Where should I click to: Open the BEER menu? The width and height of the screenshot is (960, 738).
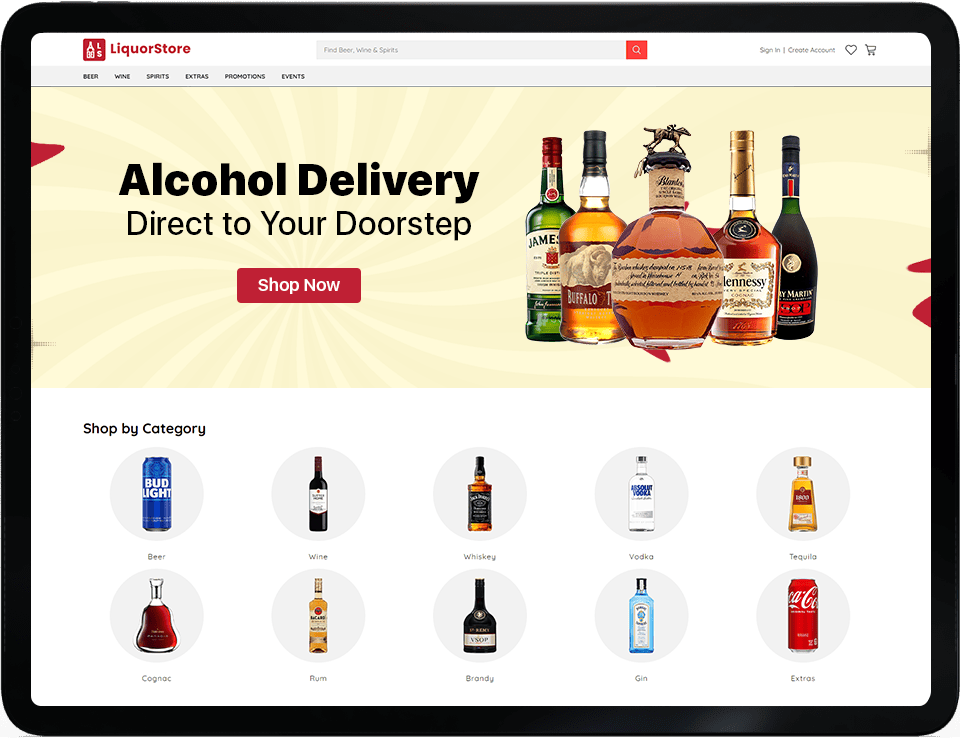tap(91, 77)
